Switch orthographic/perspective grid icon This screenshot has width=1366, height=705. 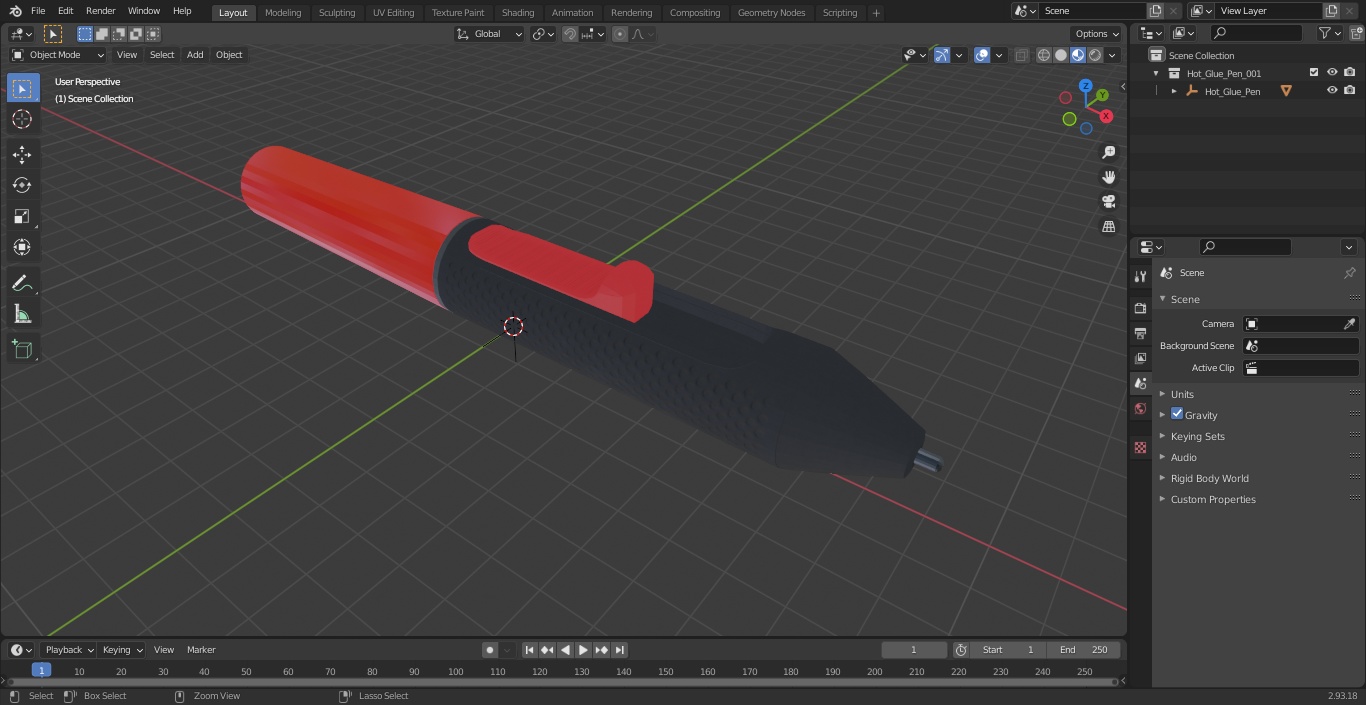pyautogui.click(x=1108, y=227)
